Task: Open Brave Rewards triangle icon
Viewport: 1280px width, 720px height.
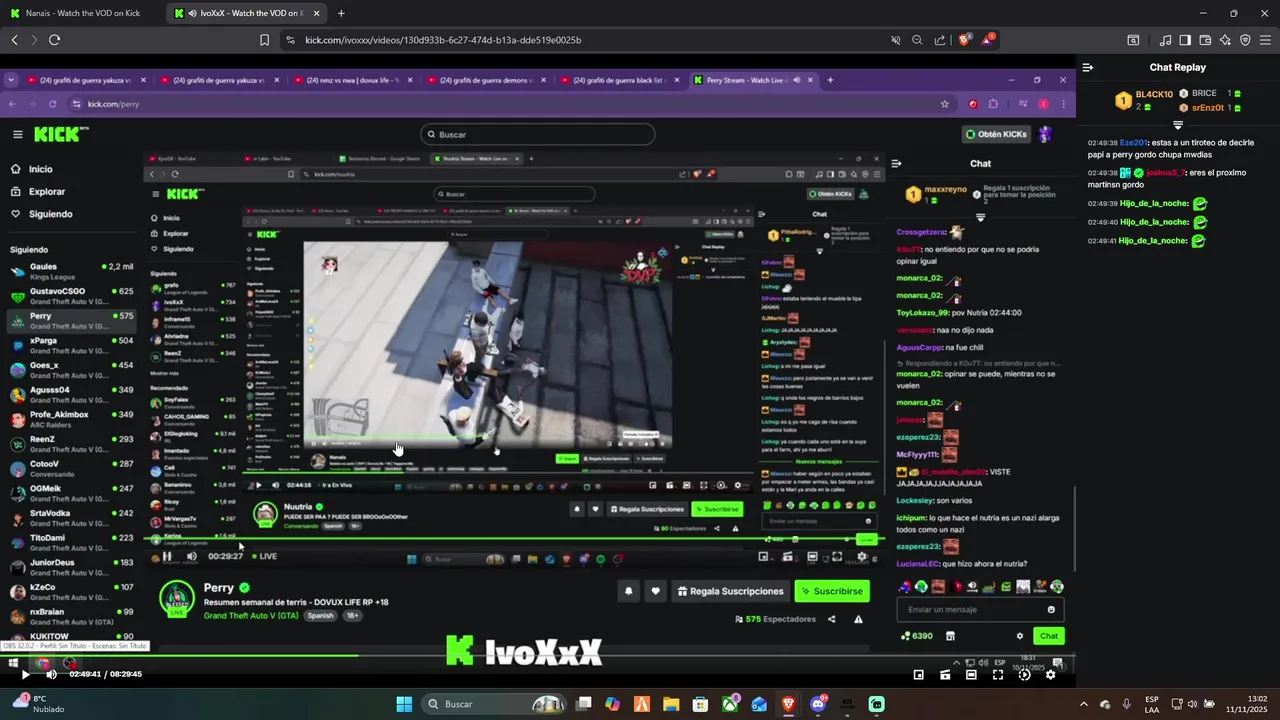Action: 988,39
